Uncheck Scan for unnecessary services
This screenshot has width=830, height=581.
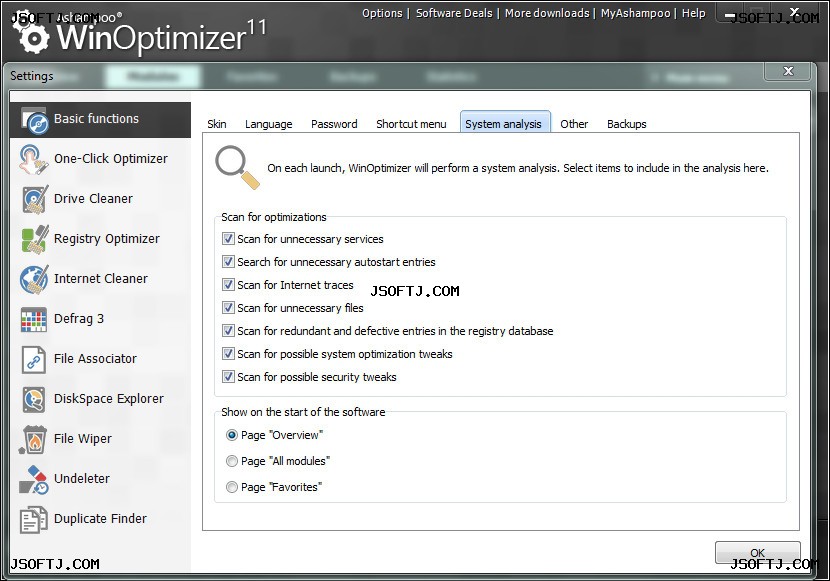[x=228, y=239]
